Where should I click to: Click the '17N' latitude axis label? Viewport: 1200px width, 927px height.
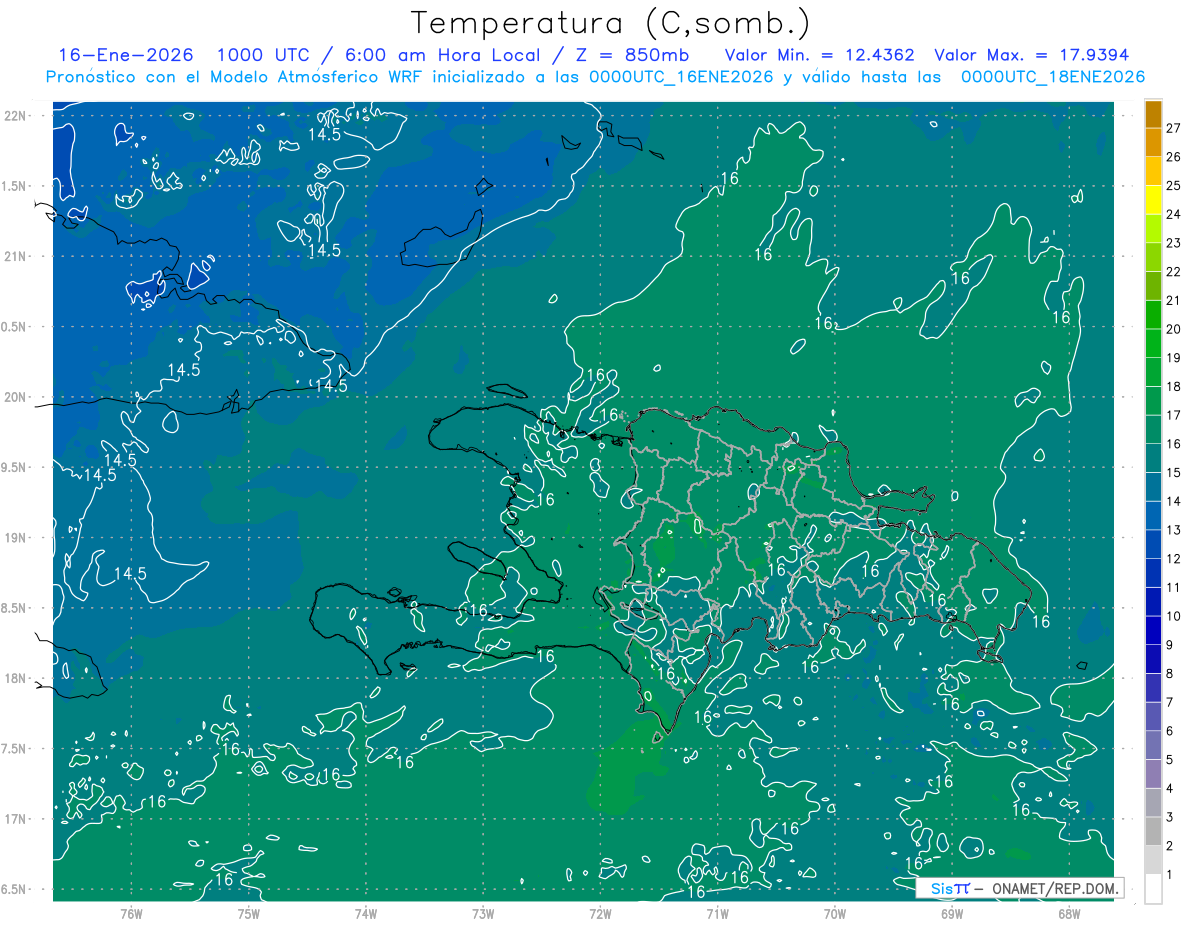15,819
